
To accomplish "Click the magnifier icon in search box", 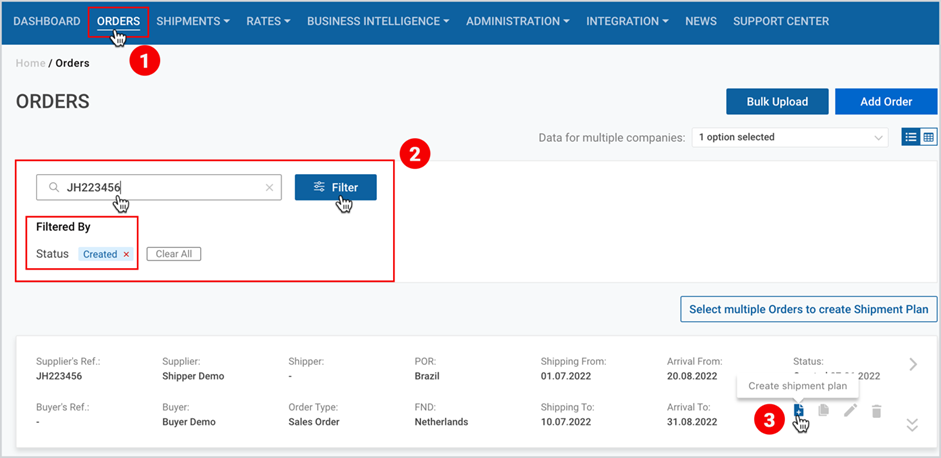I will point(53,187).
